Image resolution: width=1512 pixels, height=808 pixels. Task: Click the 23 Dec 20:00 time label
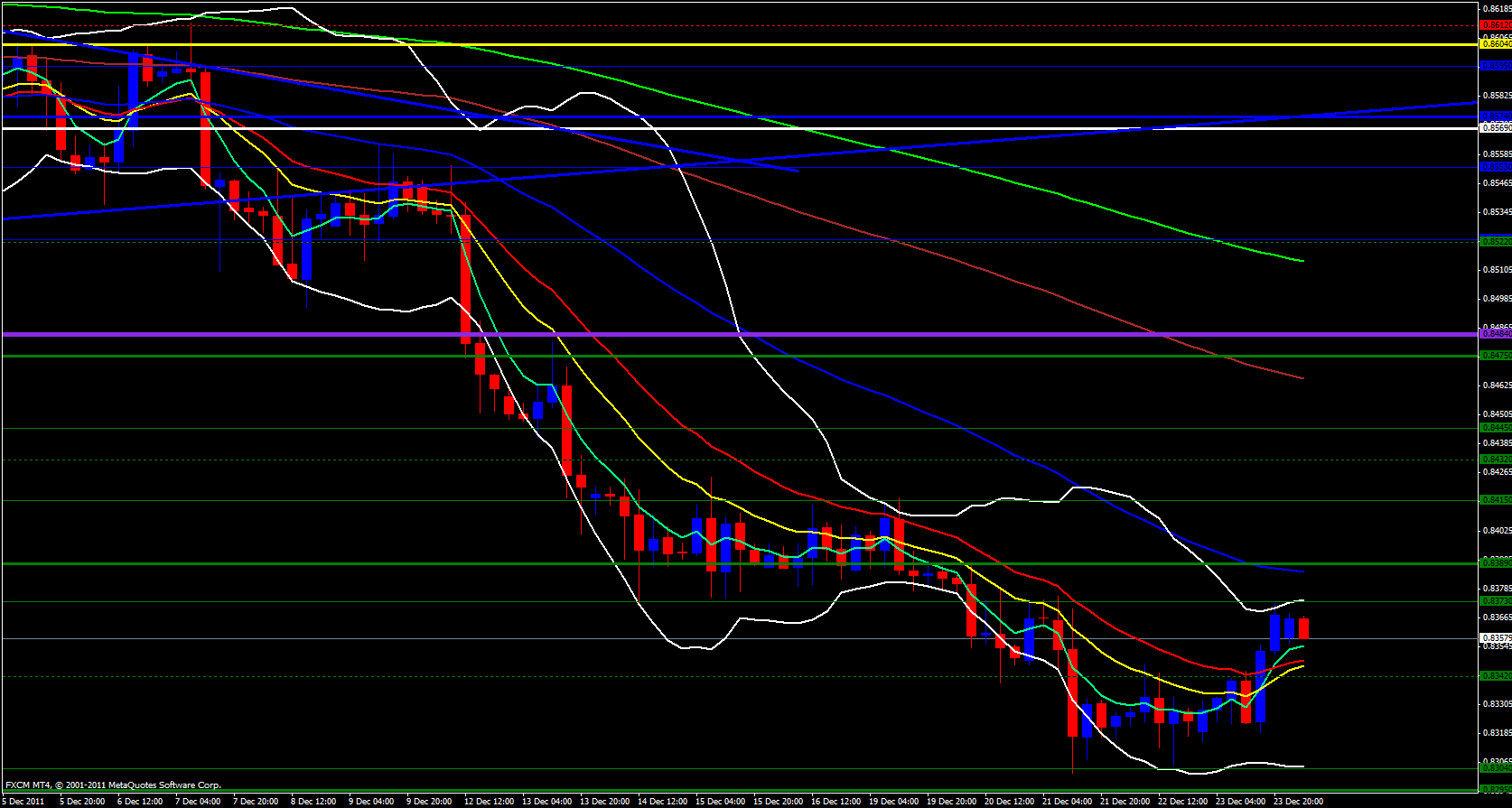click(x=1297, y=801)
